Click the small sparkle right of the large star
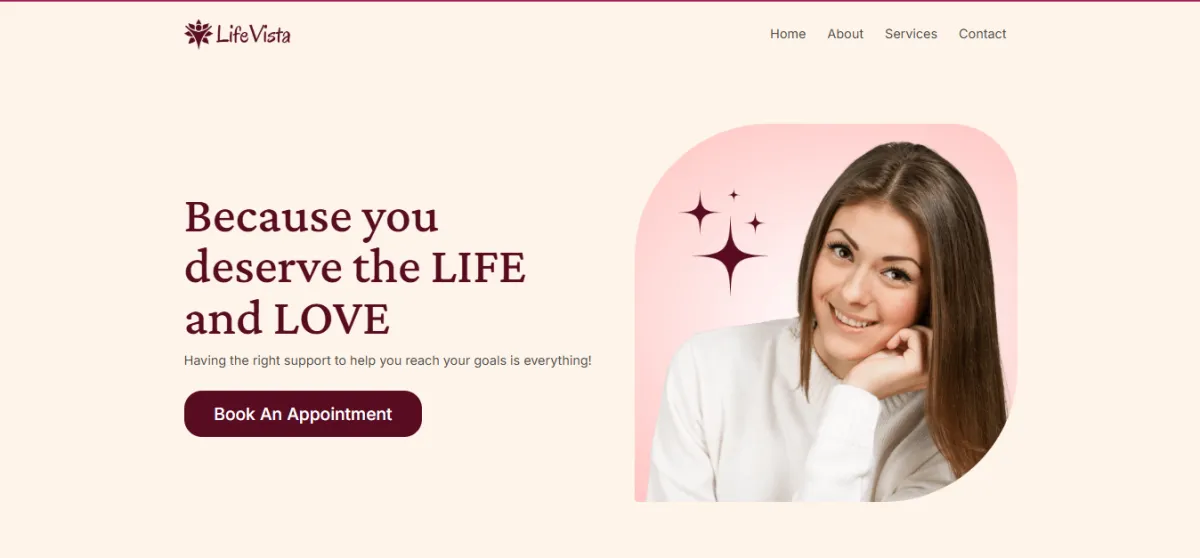1200x558 pixels. point(755,223)
